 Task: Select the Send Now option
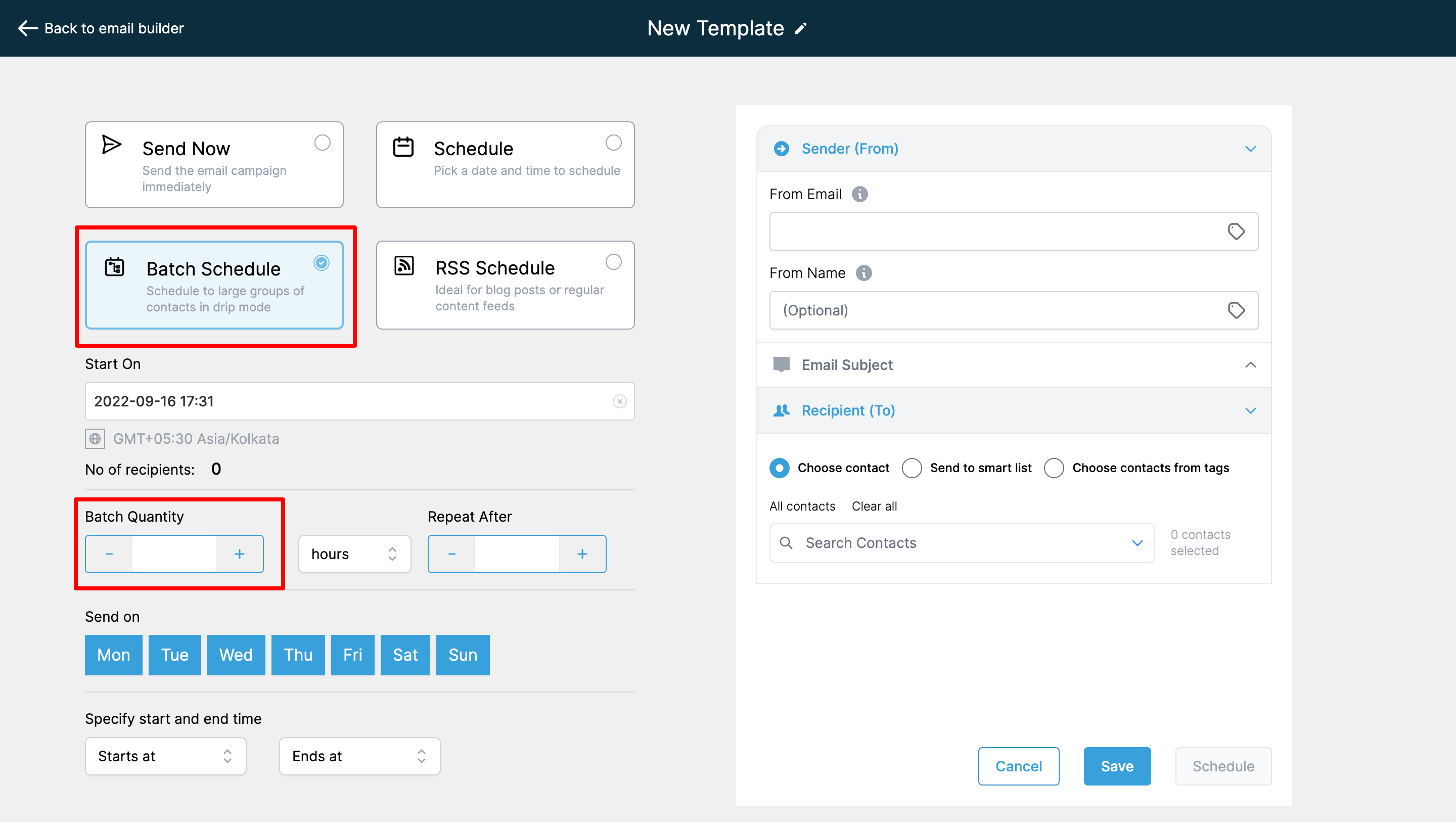click(322, 143)
